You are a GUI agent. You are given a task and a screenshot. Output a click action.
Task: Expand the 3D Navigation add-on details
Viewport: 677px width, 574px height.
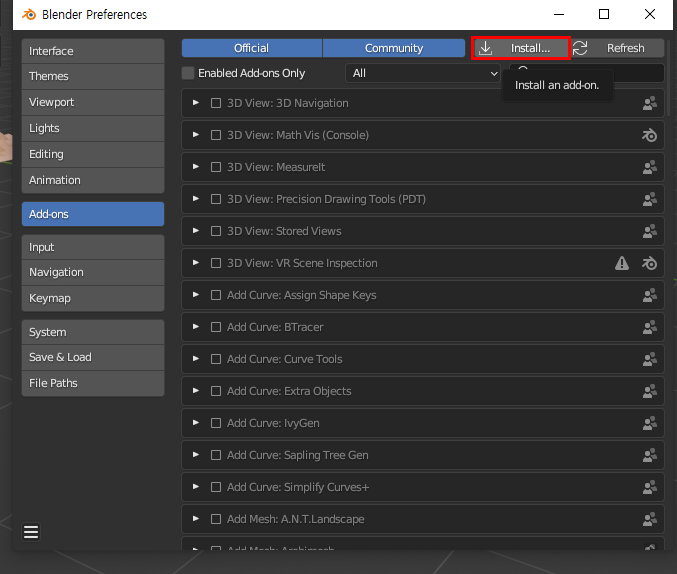[196, 103]
